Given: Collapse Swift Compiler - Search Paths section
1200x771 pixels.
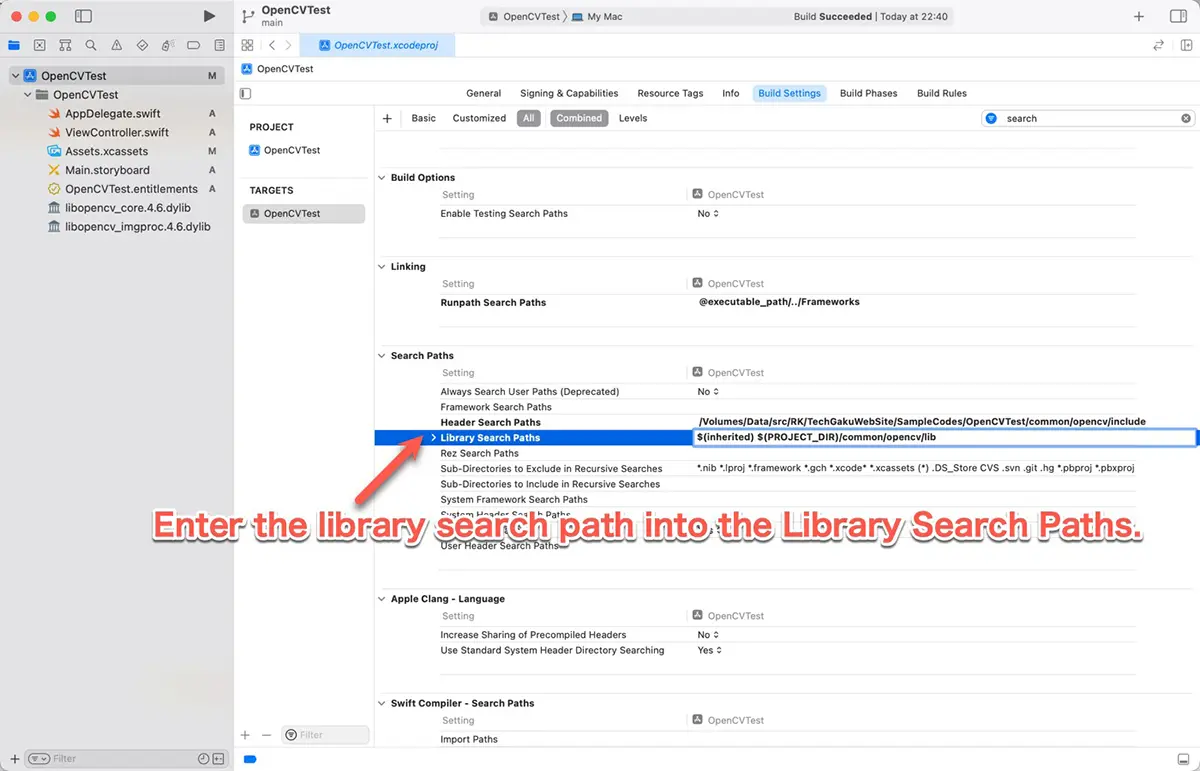Looking at the screenshot, I should pyautogui.click(x=381, y=703).
